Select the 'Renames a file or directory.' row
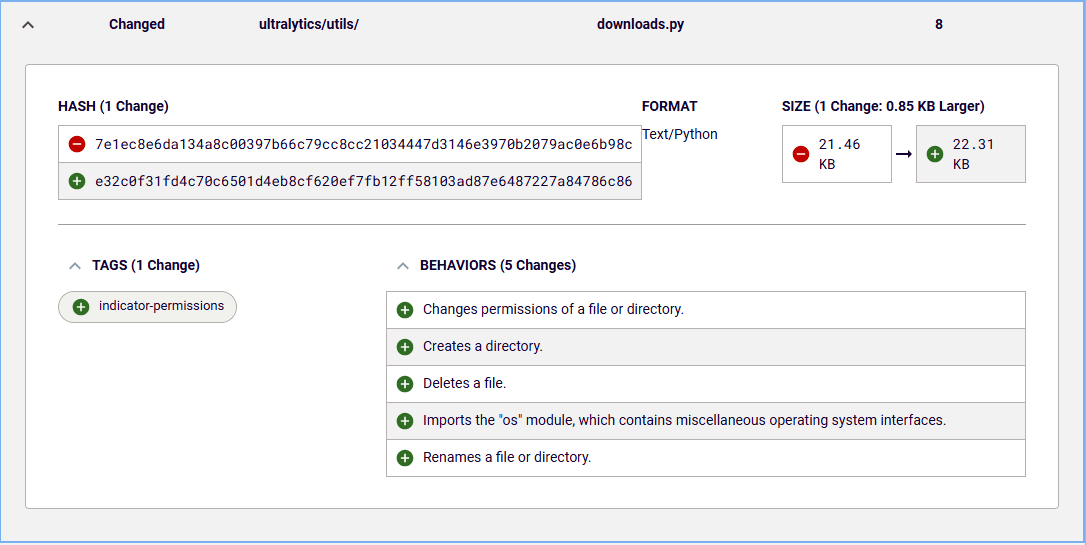 pyautogui.click(x=706, y=458)
